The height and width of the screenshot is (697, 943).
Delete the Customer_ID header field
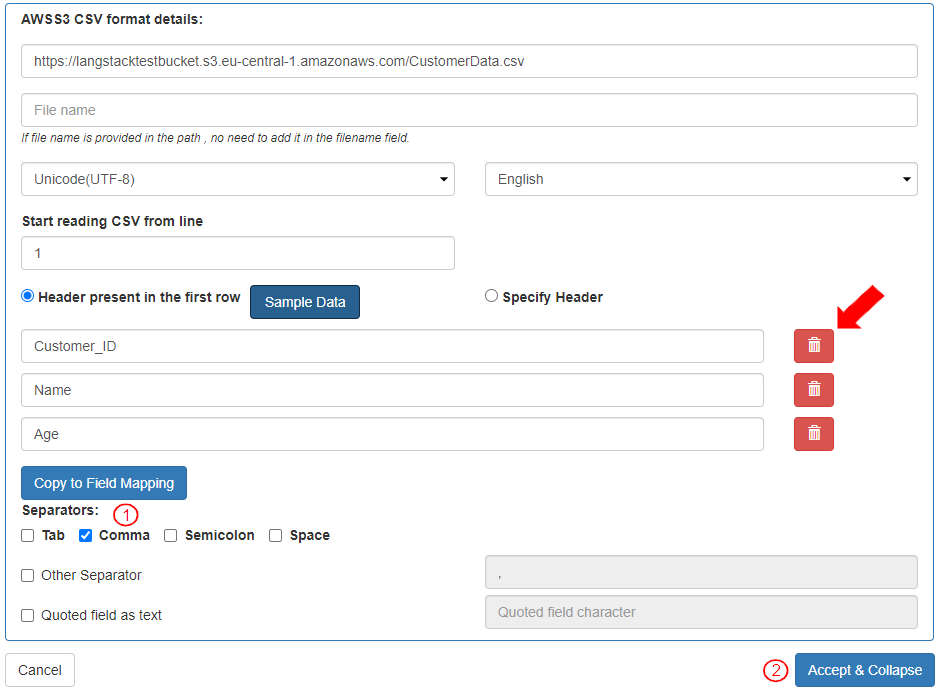coord(813,346)
